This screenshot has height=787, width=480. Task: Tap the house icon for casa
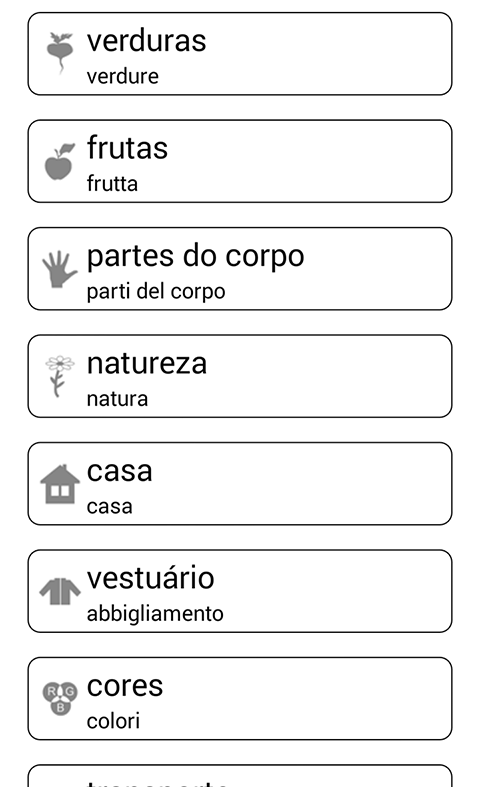(x=60, y=484)
